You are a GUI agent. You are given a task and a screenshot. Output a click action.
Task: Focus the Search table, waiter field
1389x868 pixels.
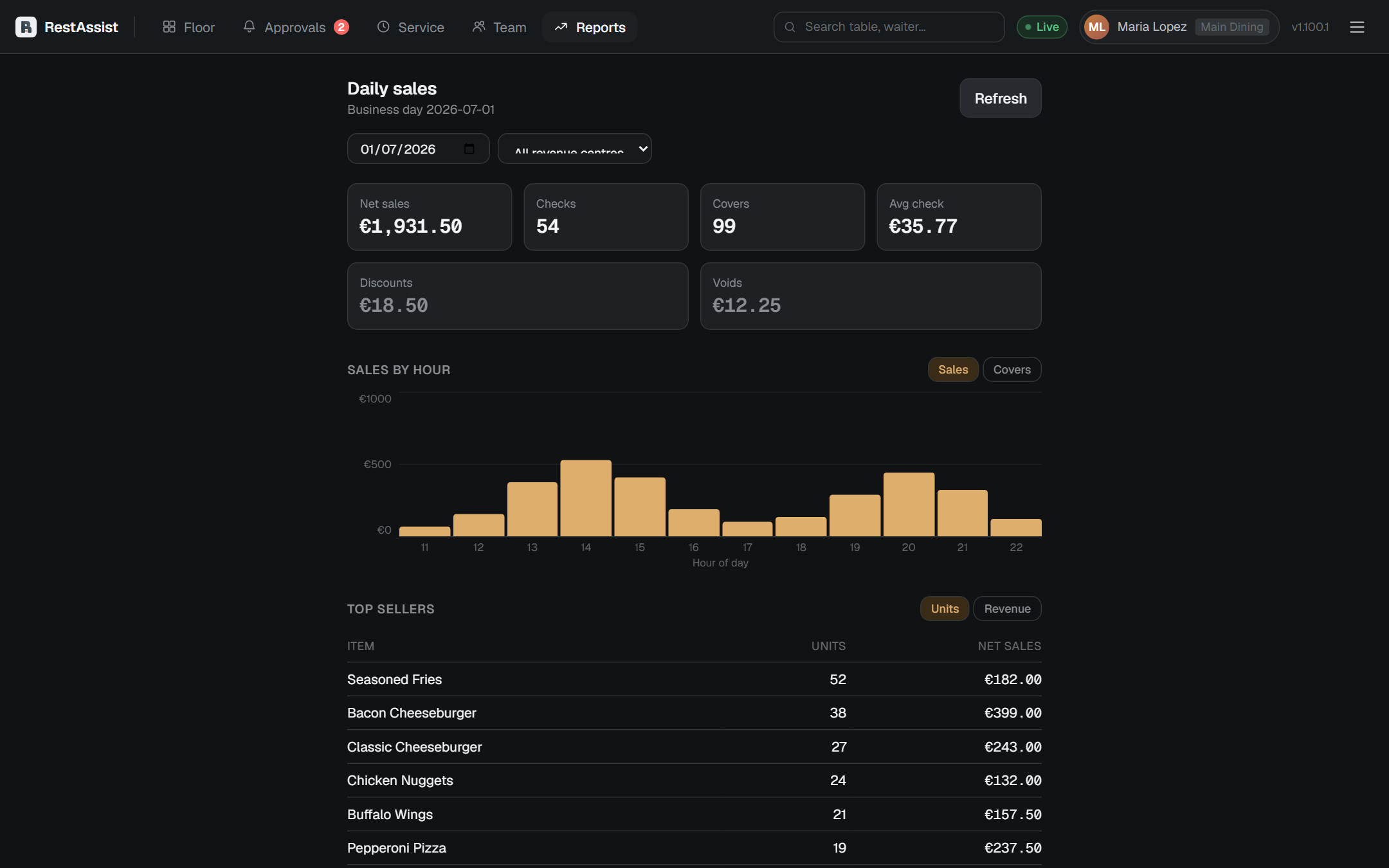[x=889, y=27]
